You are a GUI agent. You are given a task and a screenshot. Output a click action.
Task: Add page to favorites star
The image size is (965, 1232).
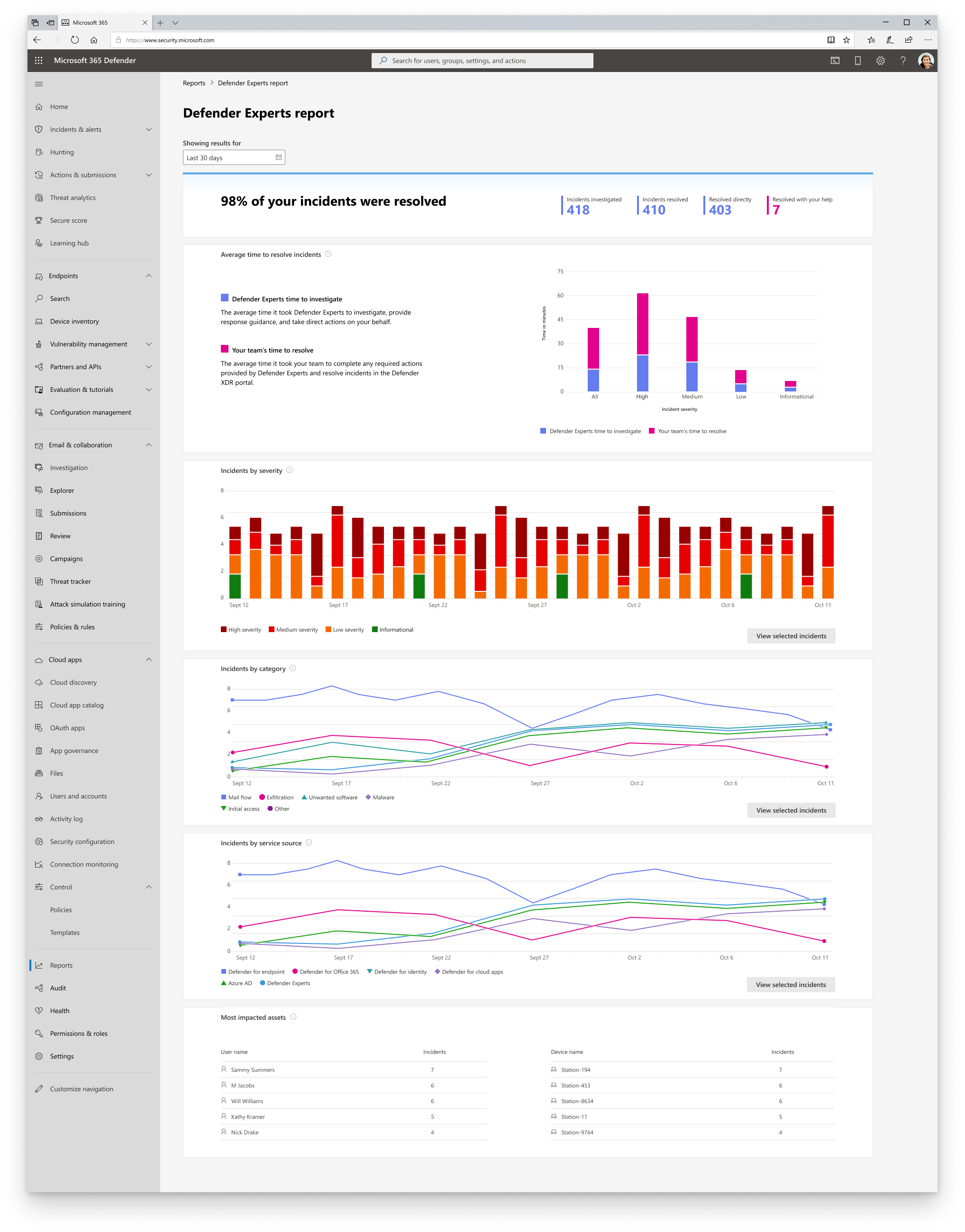tap(847, 40)
